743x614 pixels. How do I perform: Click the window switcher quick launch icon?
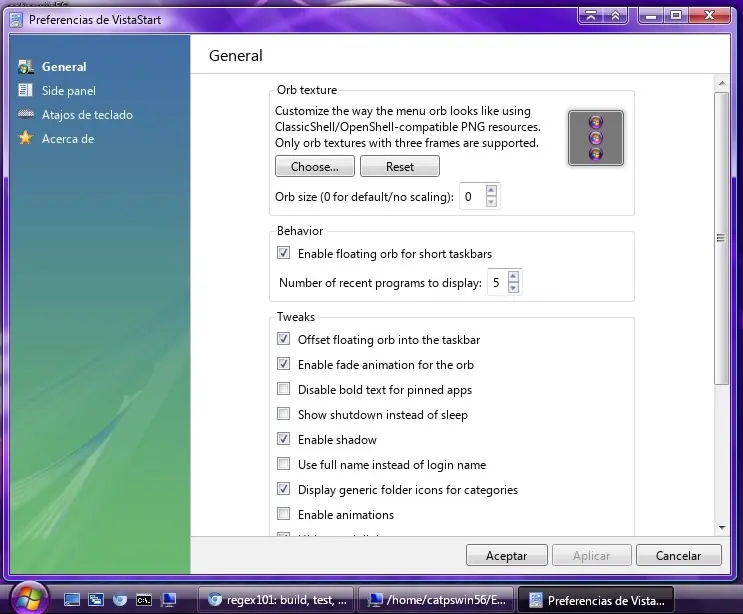(96, 600)
